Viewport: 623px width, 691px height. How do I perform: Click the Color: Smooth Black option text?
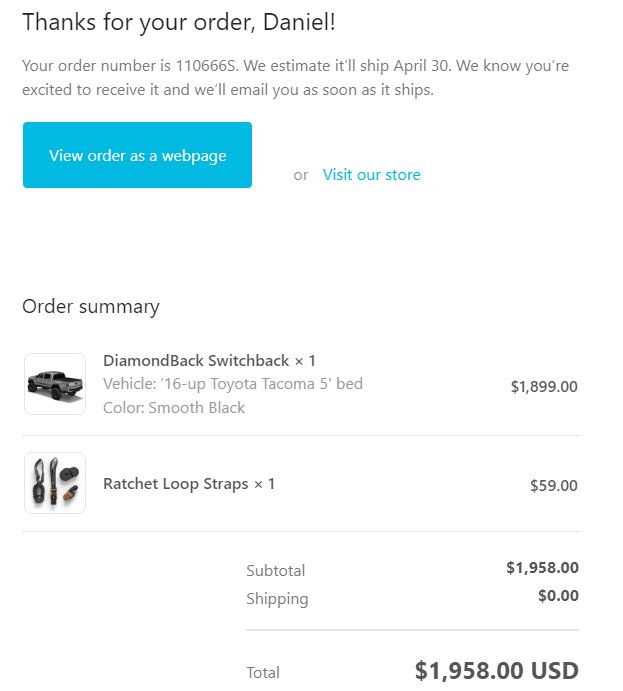click(x=174, y=408)
